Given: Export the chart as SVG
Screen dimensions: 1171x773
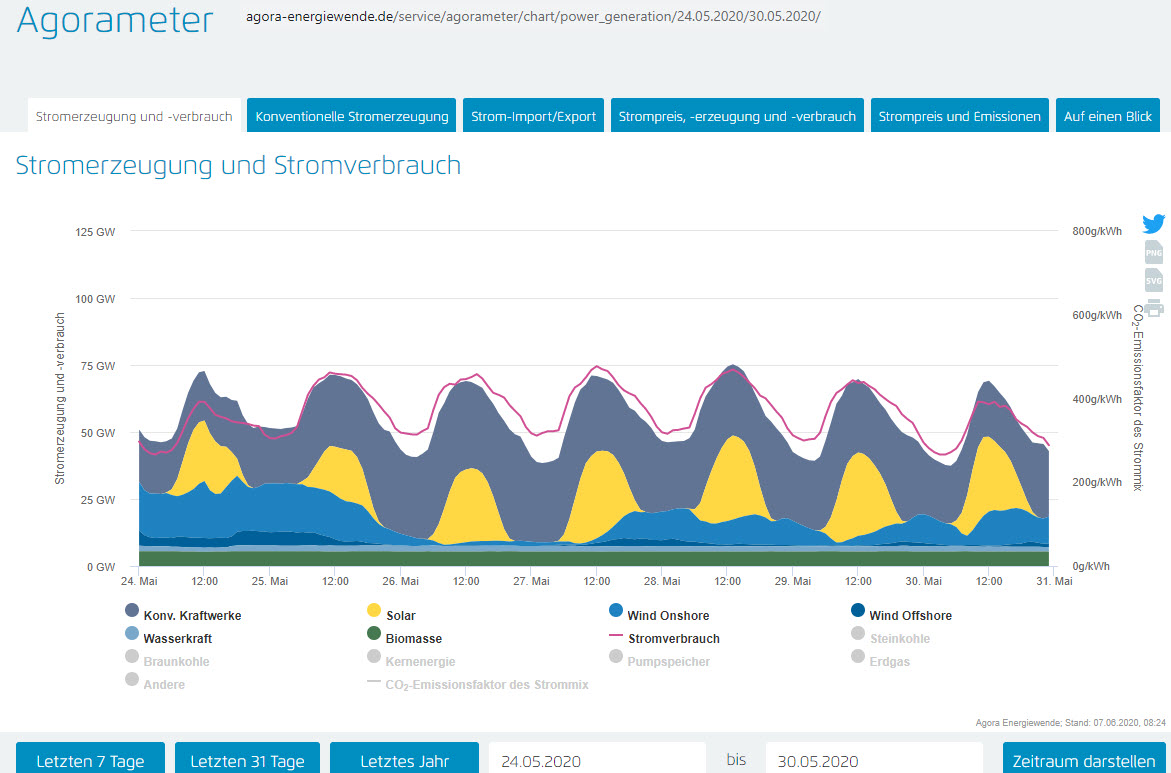Looking at the screenshot, I should (x=1153, y=280).
